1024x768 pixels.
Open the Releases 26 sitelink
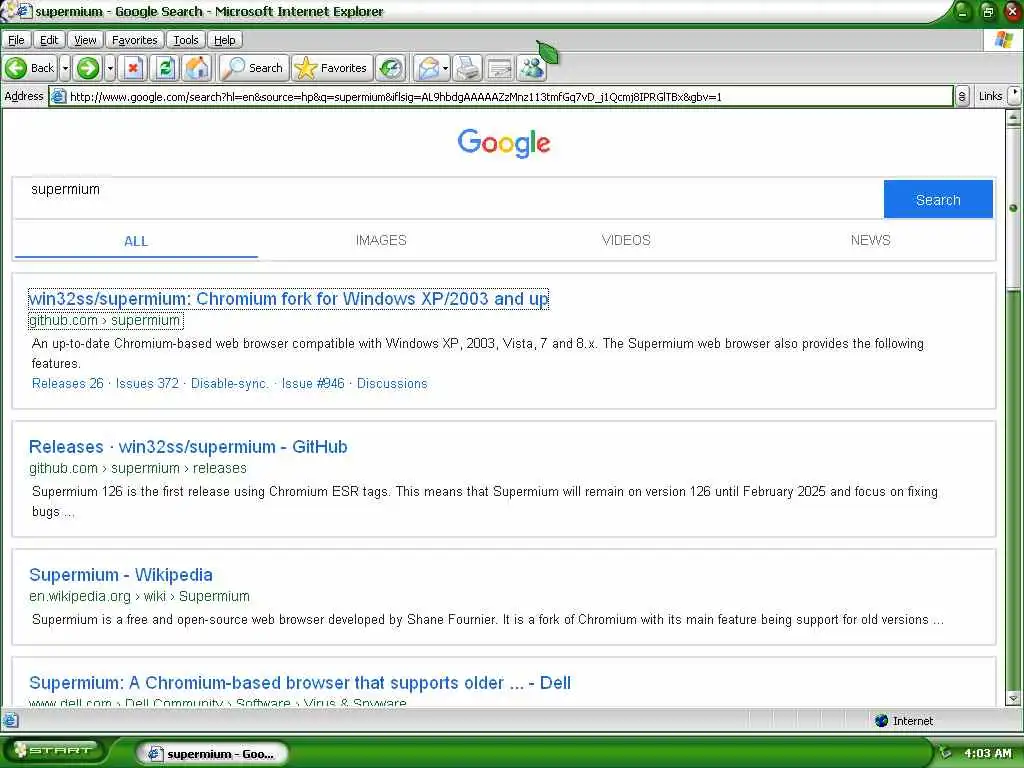pos(68,383)
